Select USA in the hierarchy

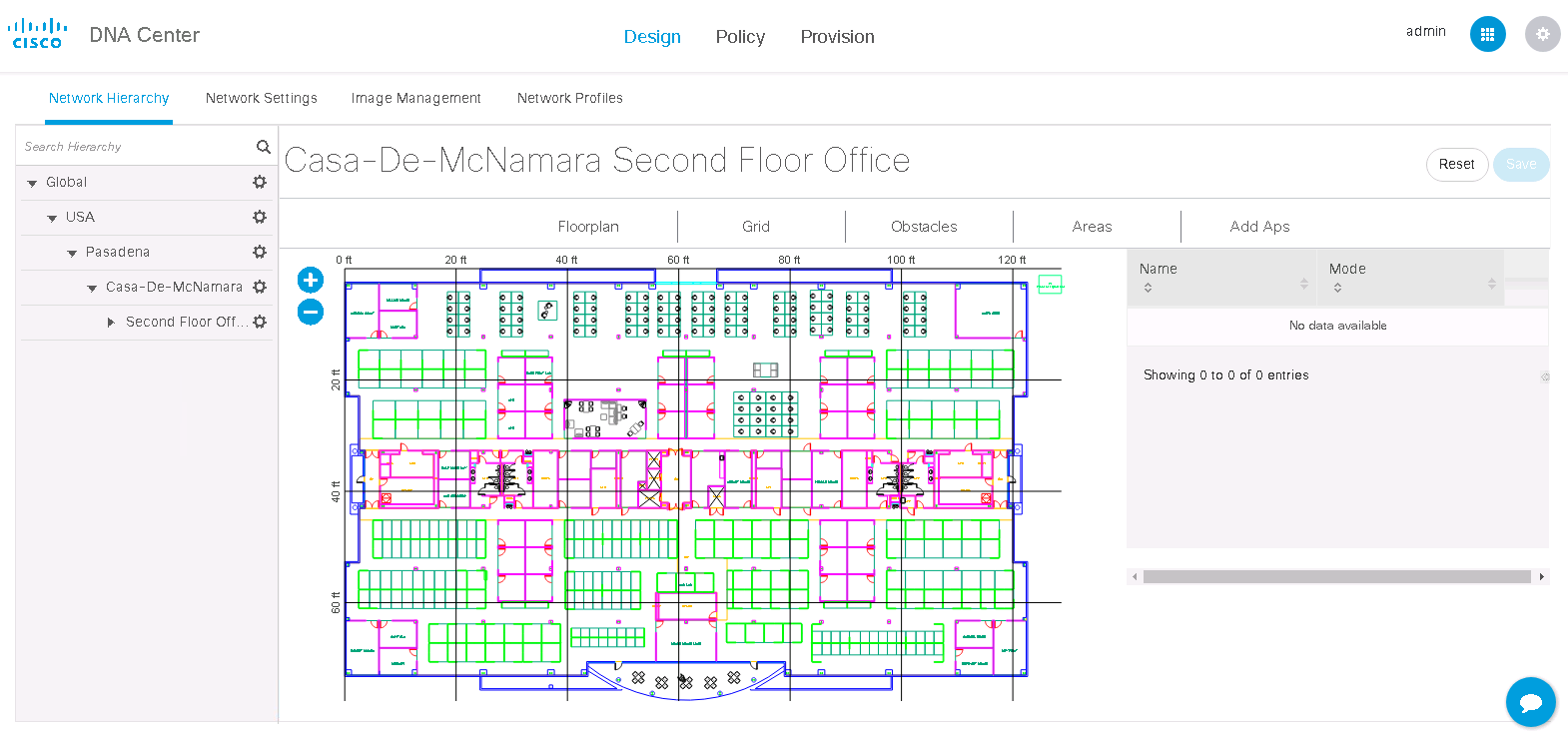(x=80, y=217)
